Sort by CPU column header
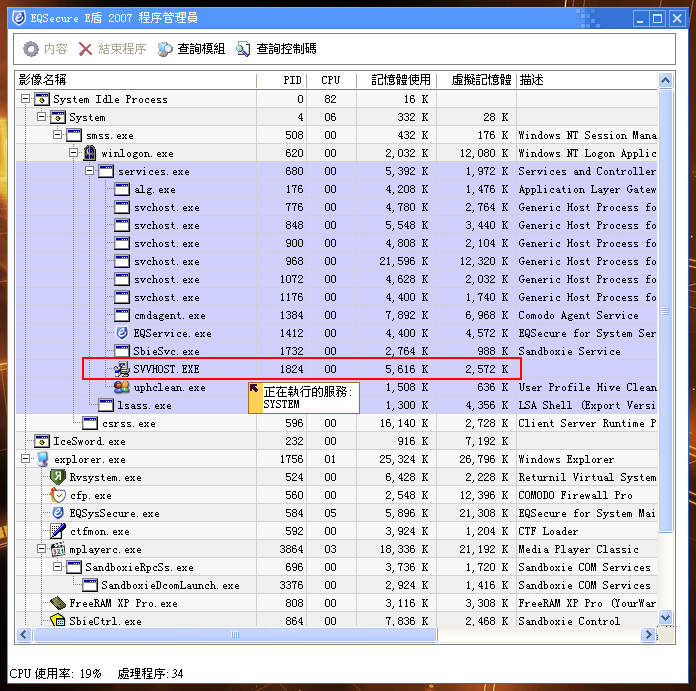 331,80
